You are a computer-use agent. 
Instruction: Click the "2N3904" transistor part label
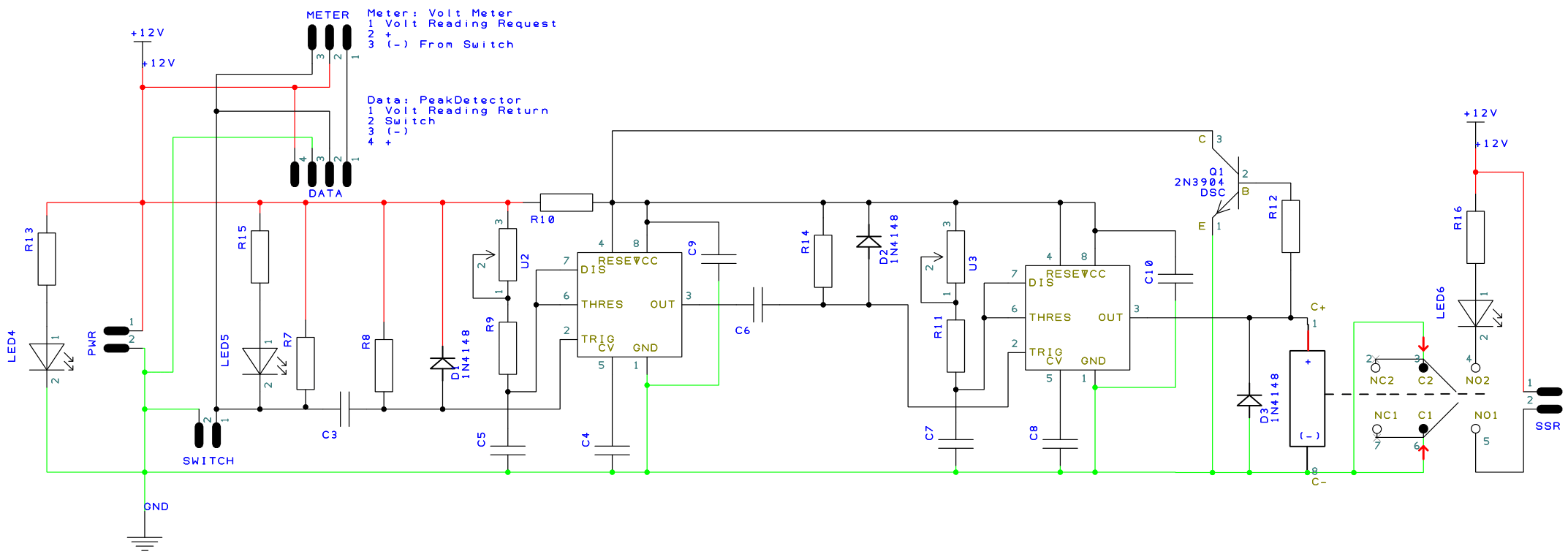click(x=1200, y=182)
